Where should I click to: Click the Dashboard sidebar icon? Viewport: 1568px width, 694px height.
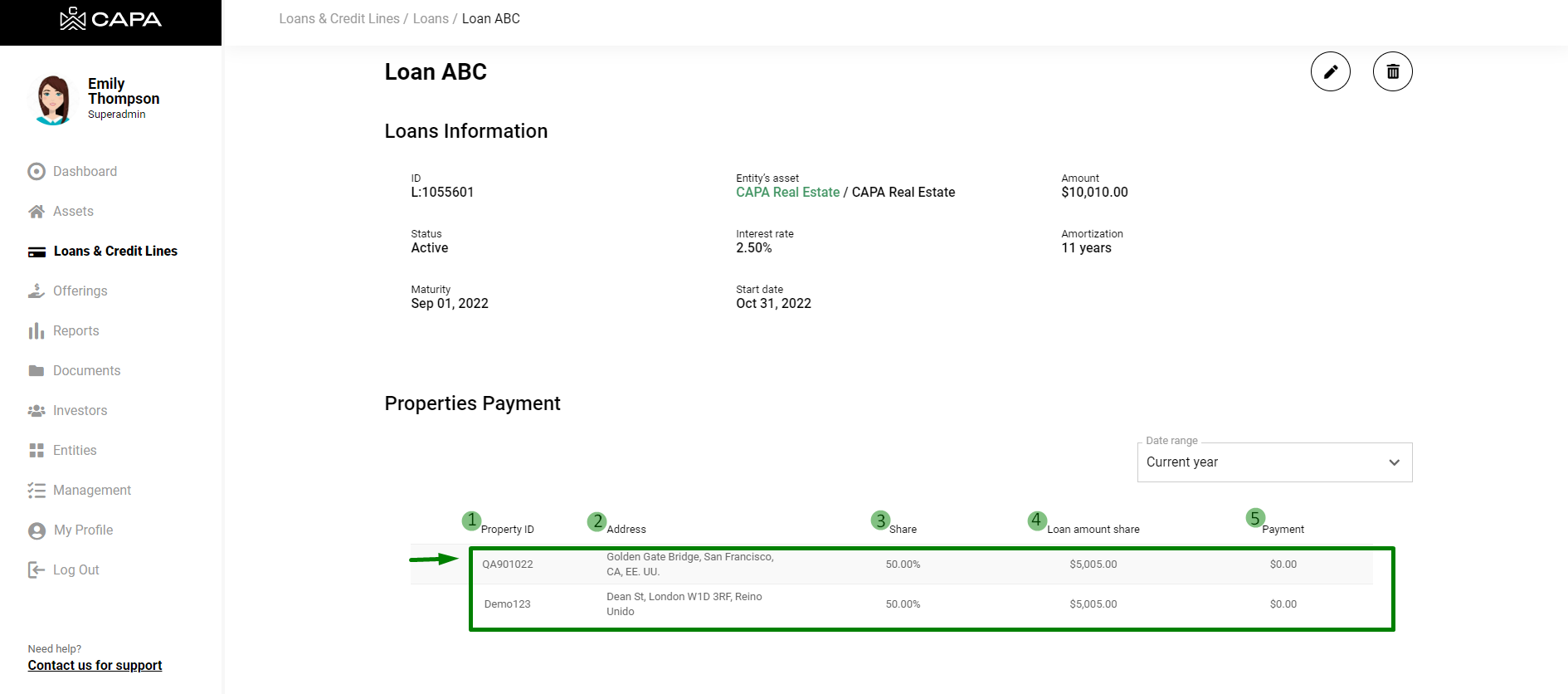click(37, 172)
